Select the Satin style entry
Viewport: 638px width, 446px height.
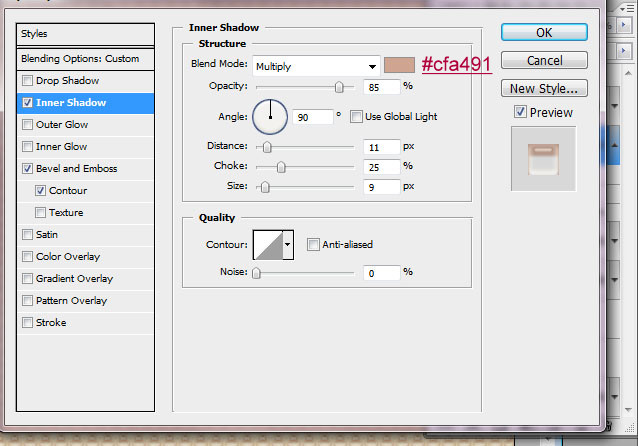click(x=49, y=235)
